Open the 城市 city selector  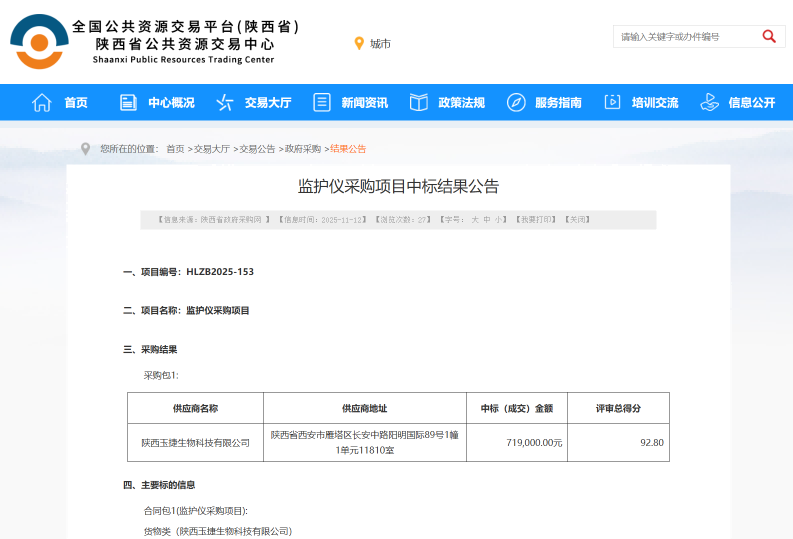pyautogui.click(x=380, y=44)
